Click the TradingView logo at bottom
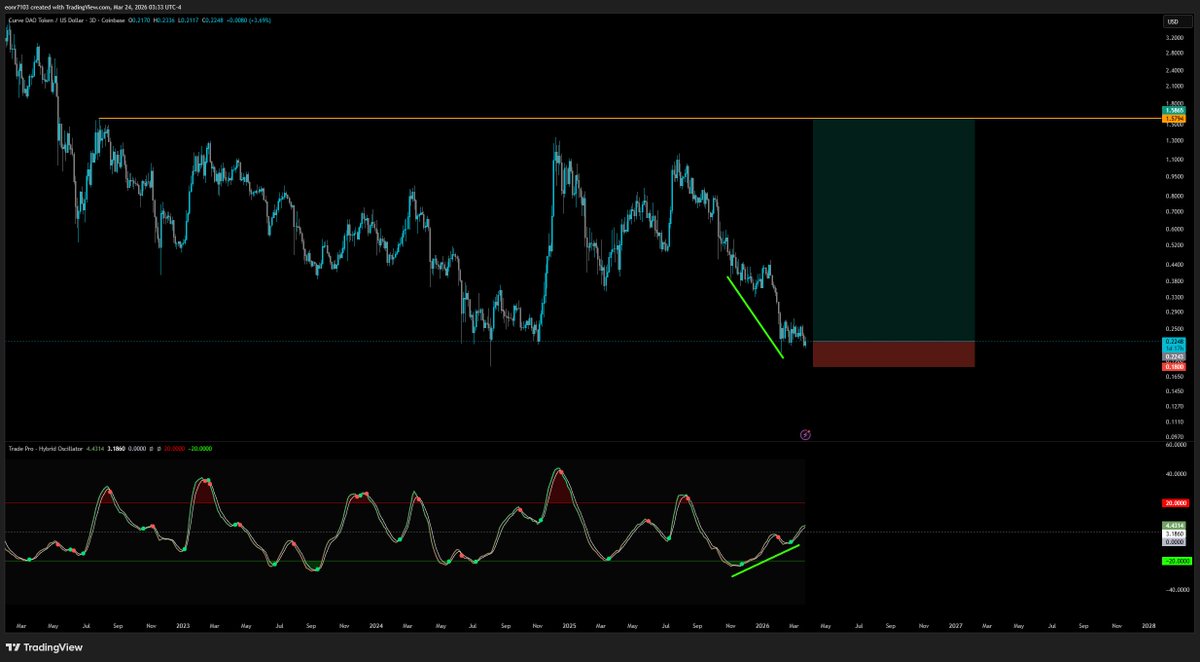This screenshot has height=662, width=1200. coord(43,647)
